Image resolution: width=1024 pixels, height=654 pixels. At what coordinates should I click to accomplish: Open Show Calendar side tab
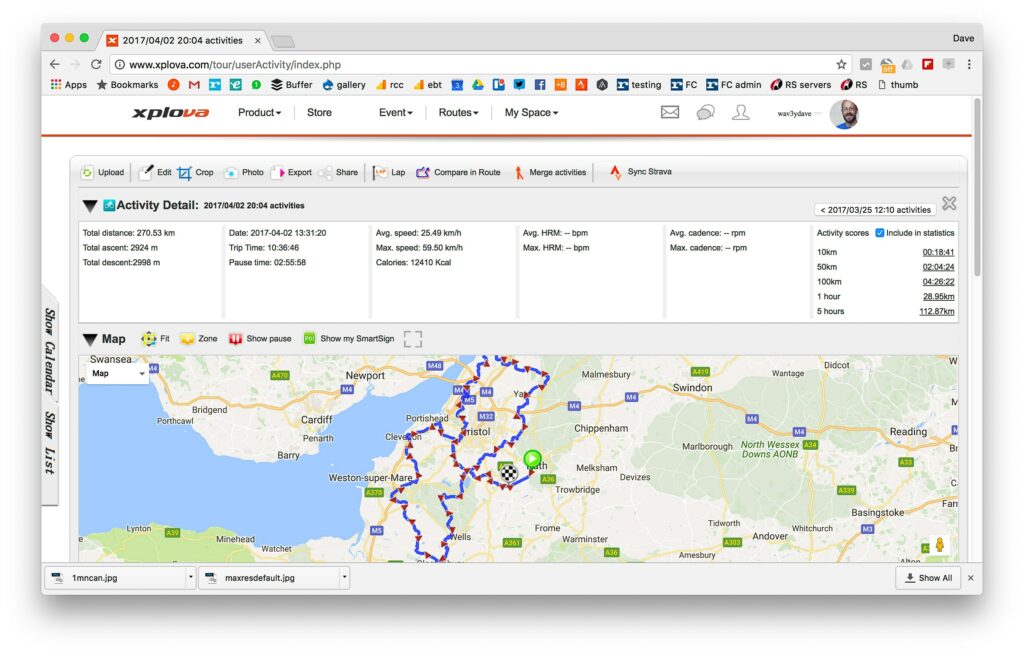50,350
